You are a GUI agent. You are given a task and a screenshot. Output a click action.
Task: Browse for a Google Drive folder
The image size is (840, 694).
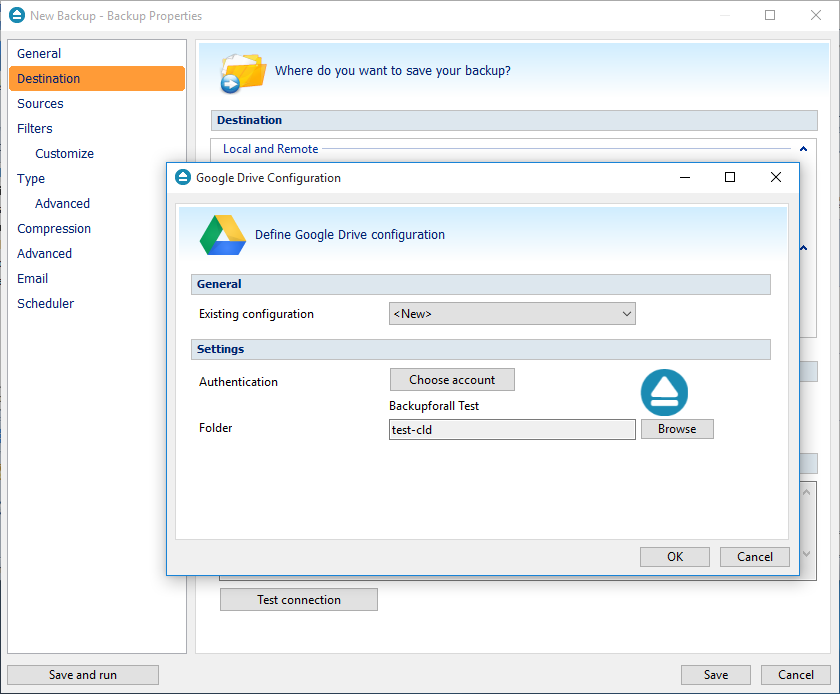click(677, 429)
